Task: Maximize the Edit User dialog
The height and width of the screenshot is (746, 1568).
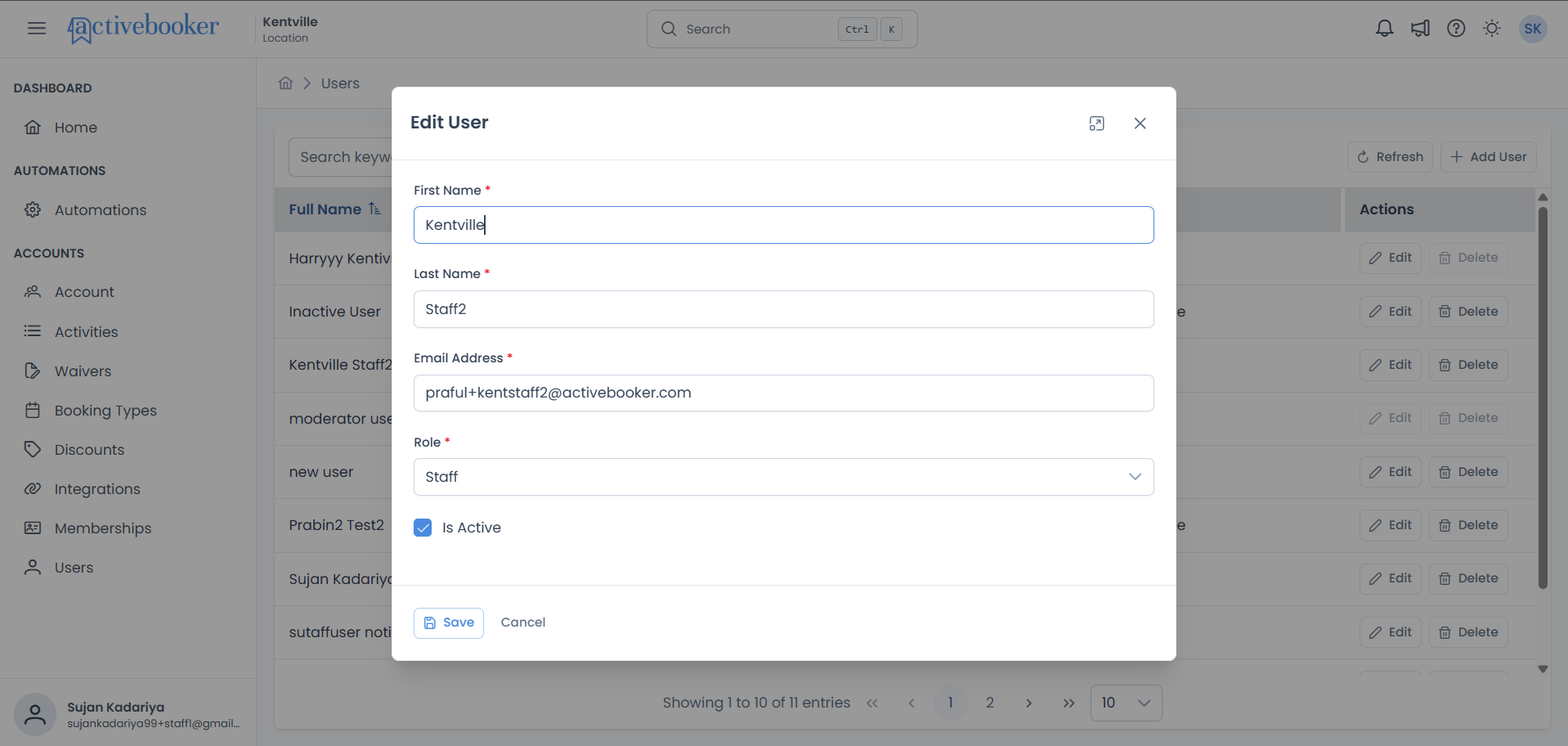Action: (1097, 124)
